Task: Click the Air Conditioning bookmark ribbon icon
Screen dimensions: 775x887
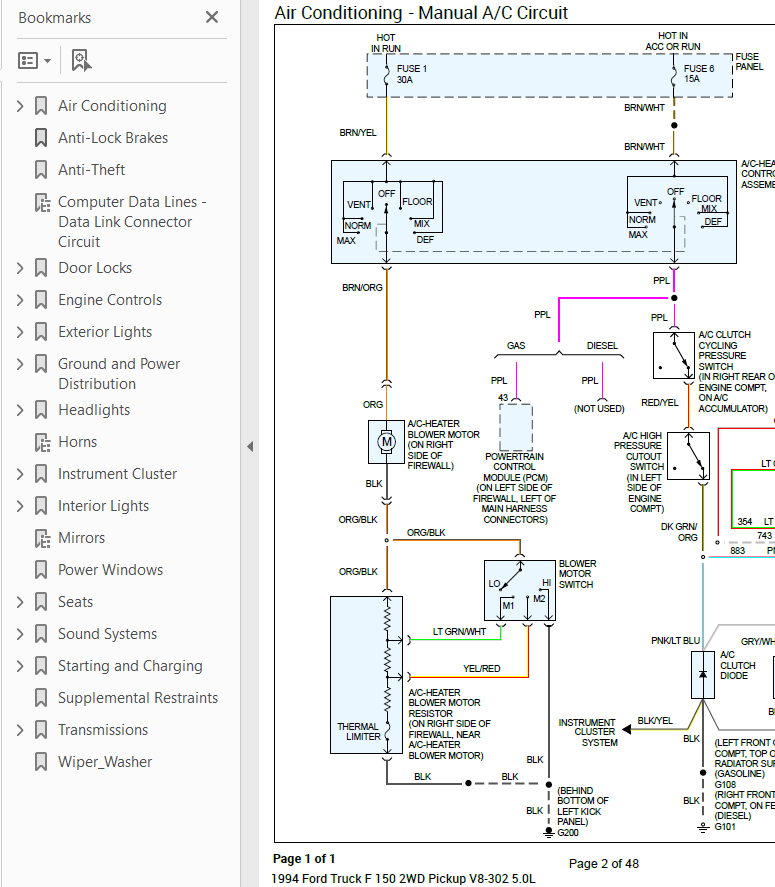Action: click(x=41, y=106)
